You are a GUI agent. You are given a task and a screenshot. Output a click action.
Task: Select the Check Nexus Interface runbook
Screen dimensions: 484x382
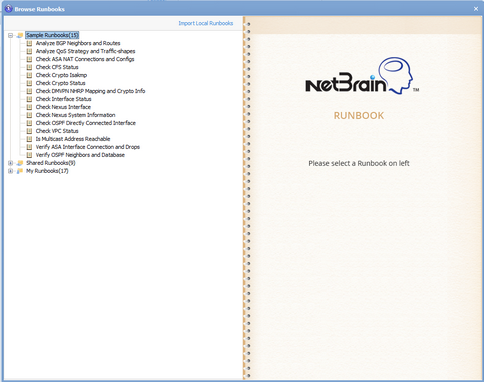[x=63, y=107]
